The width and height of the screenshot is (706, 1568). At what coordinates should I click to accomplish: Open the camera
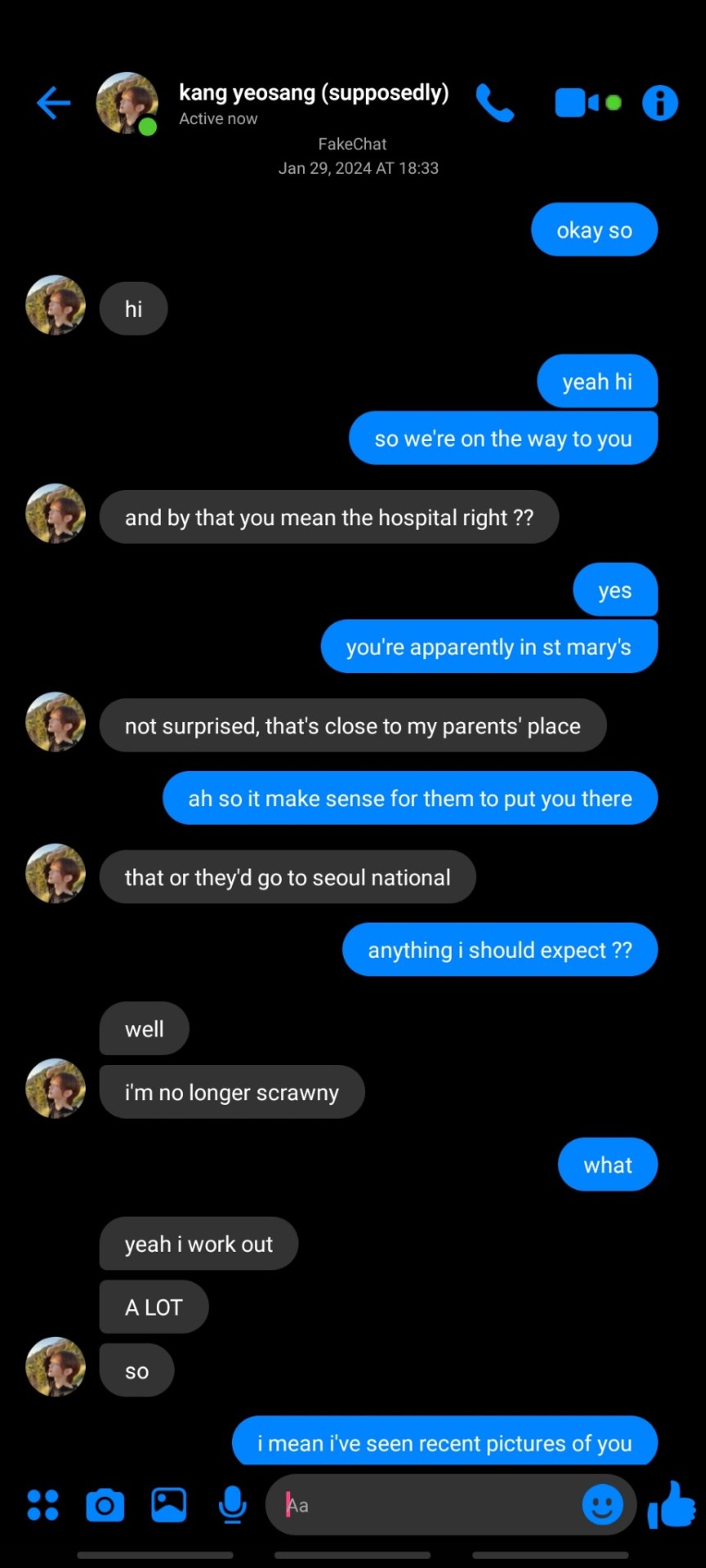[x=105, y=1504]
